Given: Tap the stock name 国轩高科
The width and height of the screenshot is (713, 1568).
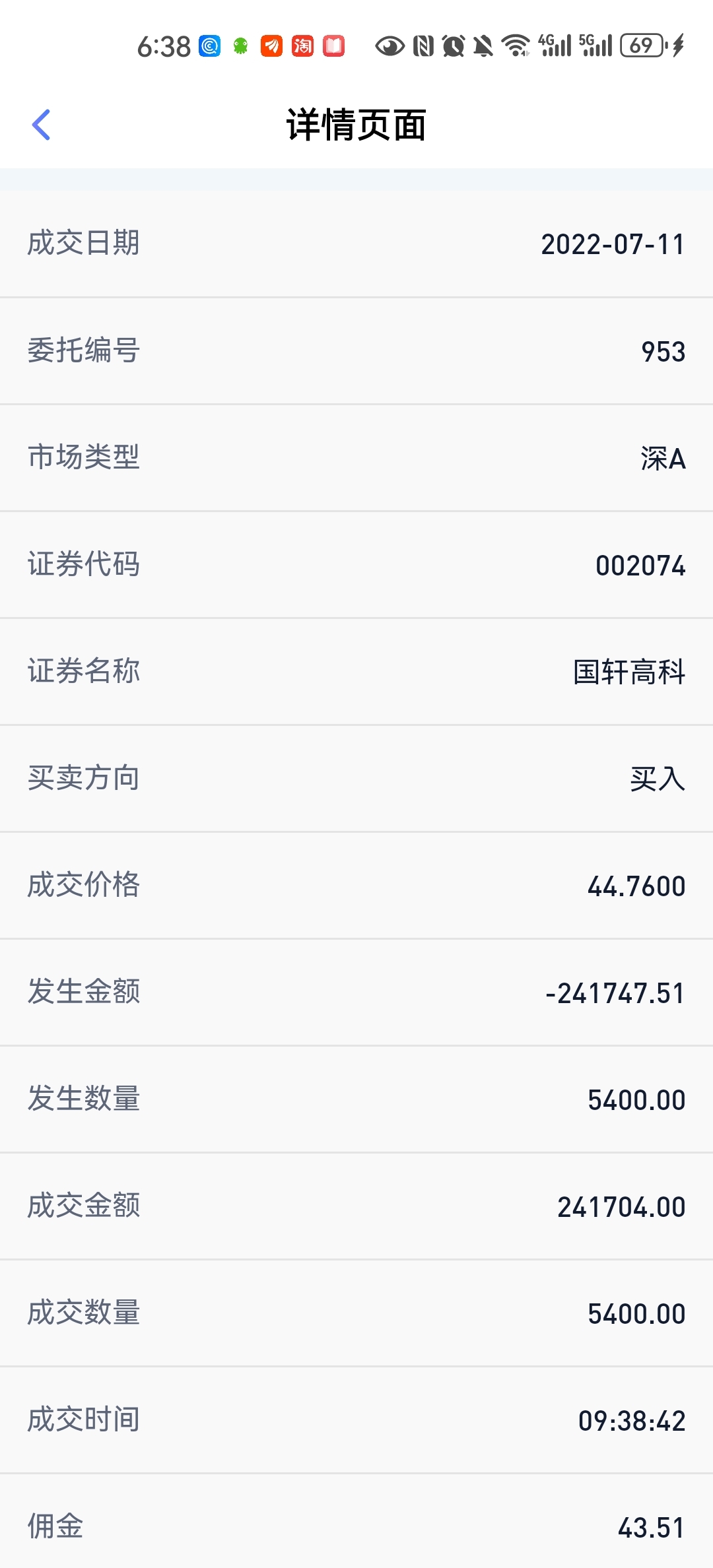Looking at the screenshot, I should (x=629, y=672).
